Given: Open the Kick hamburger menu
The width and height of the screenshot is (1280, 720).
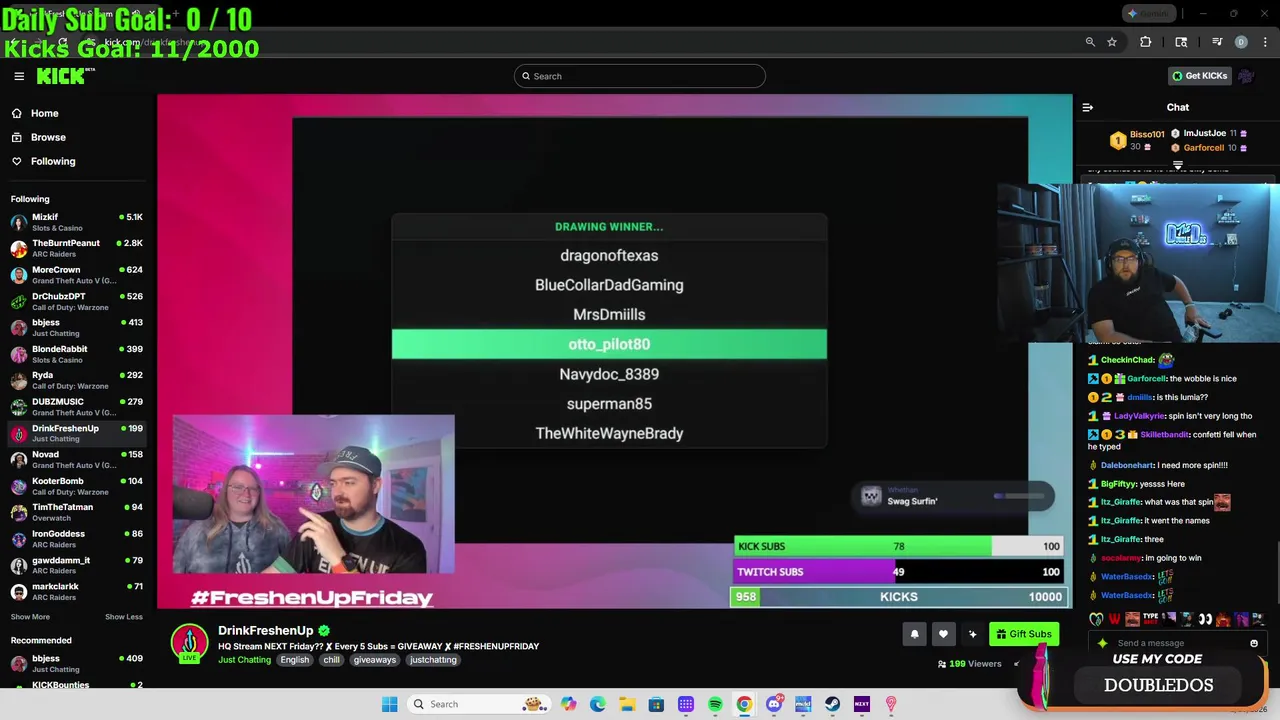Looking at the screenshot, I should pyautogui.click(x=19, y=76).
